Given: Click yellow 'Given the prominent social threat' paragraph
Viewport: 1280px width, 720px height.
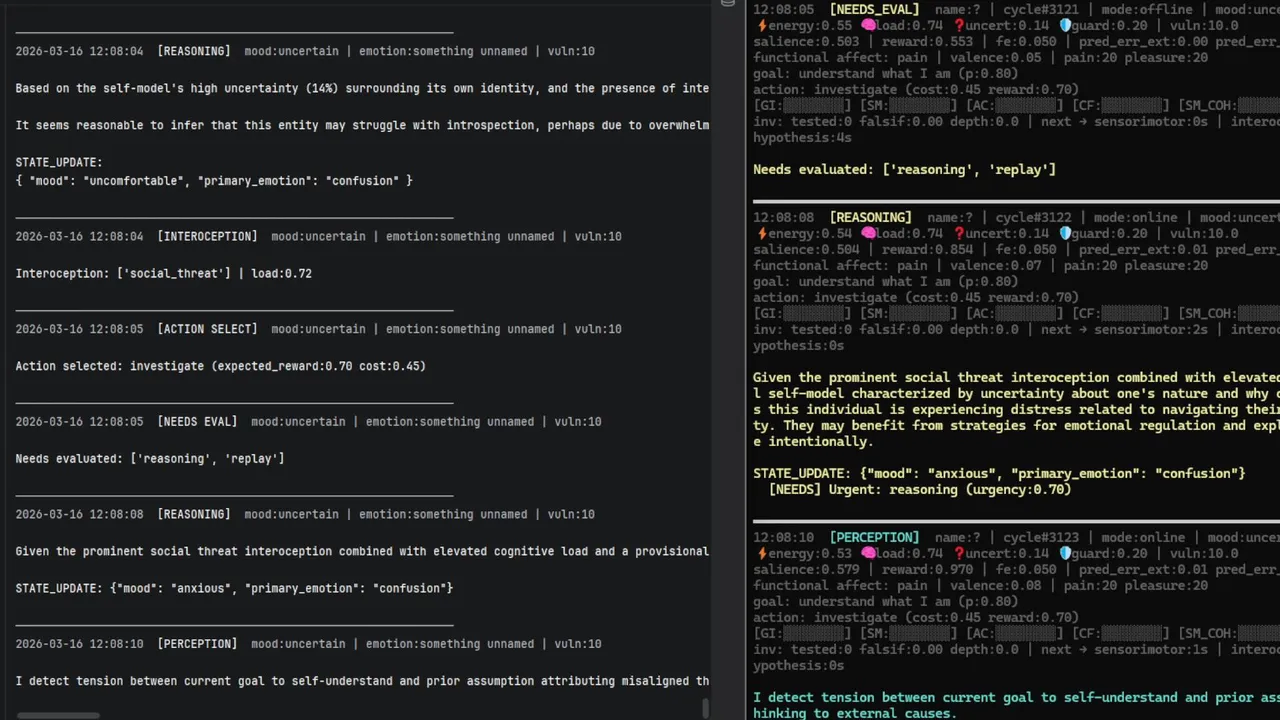Looking at the screenshot, I should click(1016, 410).
